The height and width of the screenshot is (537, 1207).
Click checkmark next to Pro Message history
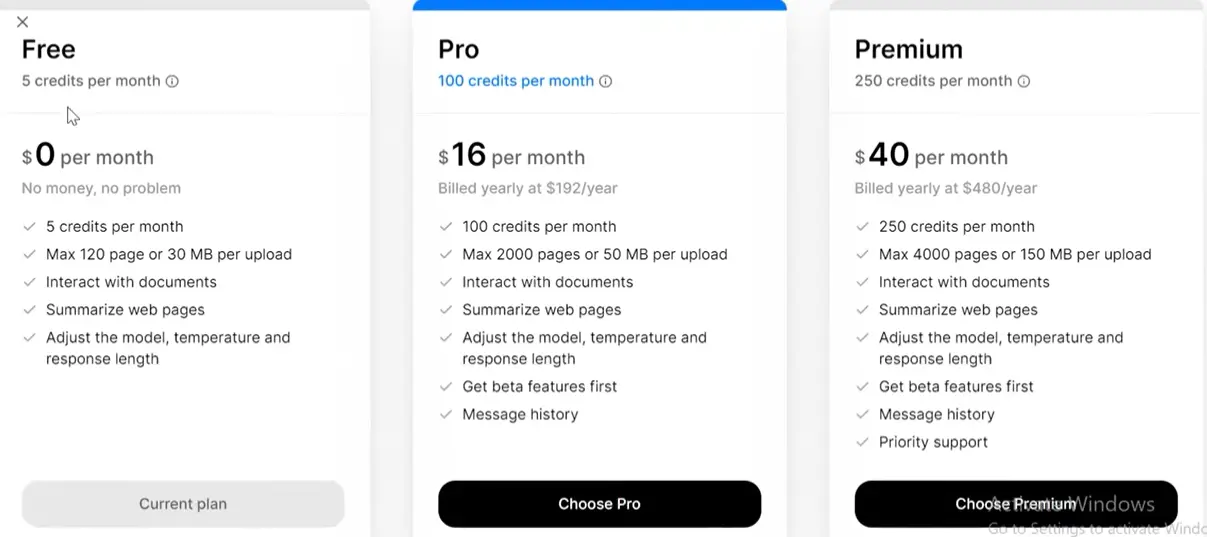pos(446,414)
